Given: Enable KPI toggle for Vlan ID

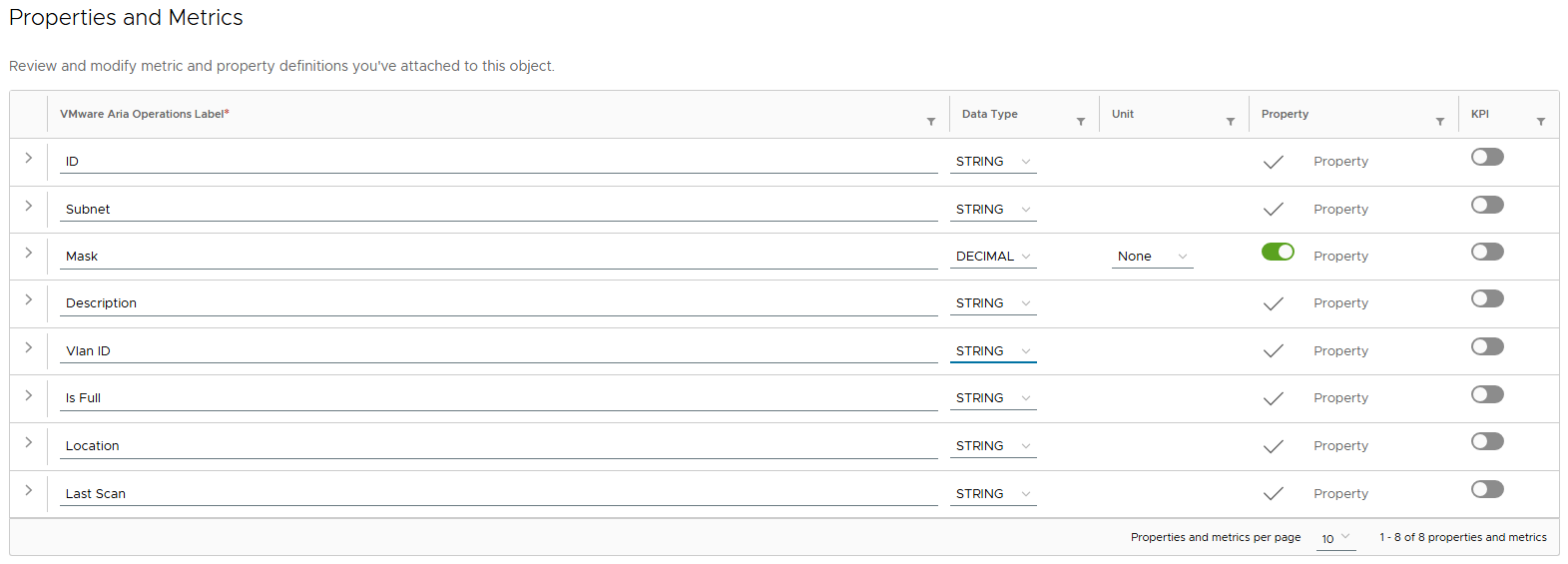Looking at the screenshot, I should [1486, 346].
